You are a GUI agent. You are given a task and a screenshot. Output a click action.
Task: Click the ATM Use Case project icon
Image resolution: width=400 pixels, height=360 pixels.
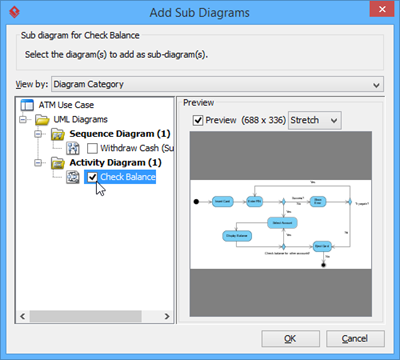tap(27, 105)
